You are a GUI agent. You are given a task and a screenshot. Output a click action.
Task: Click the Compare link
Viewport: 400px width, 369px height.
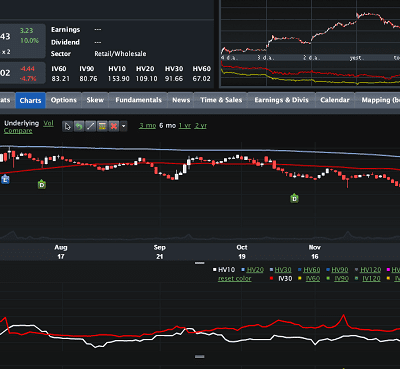(x=18, y=131)
